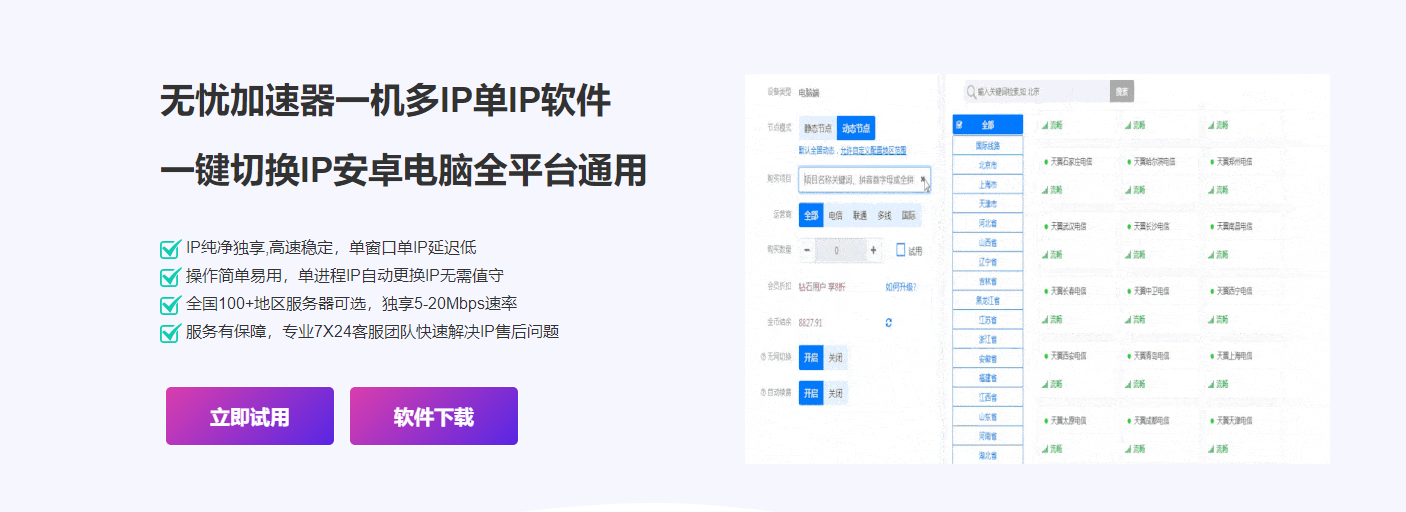Select 山东省 in the region list
Viewport: 1406px width, 512px height.
coord(988,418)
